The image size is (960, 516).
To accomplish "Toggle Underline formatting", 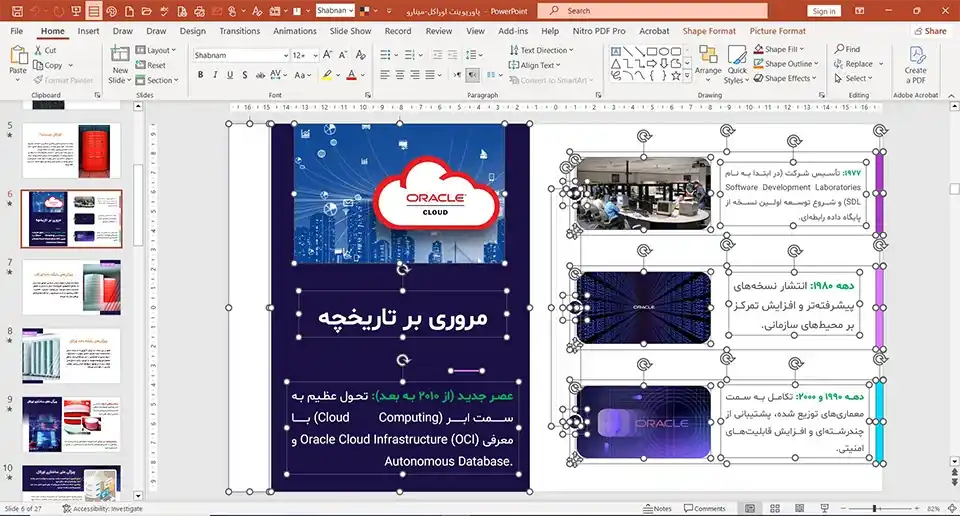I will click(x=230, y=75).
